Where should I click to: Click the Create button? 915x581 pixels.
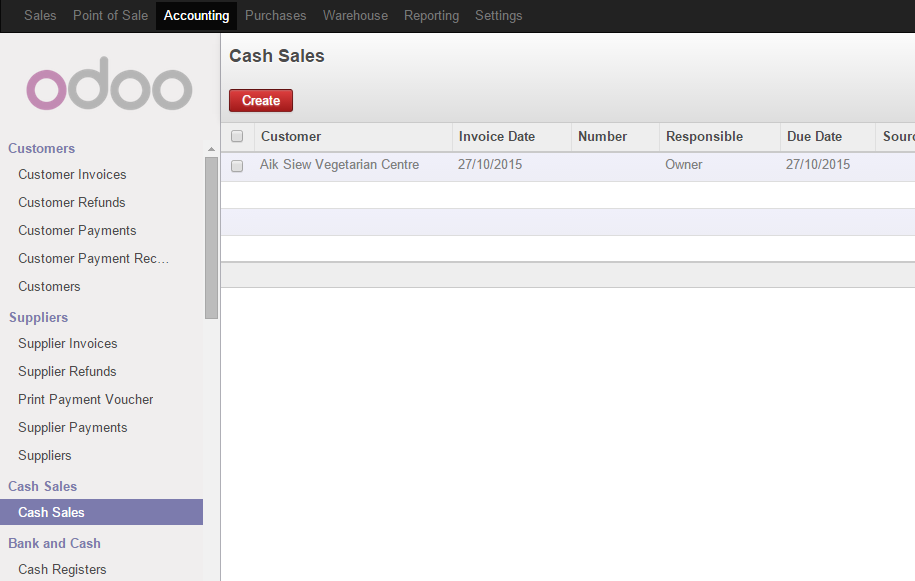point(260,100)
